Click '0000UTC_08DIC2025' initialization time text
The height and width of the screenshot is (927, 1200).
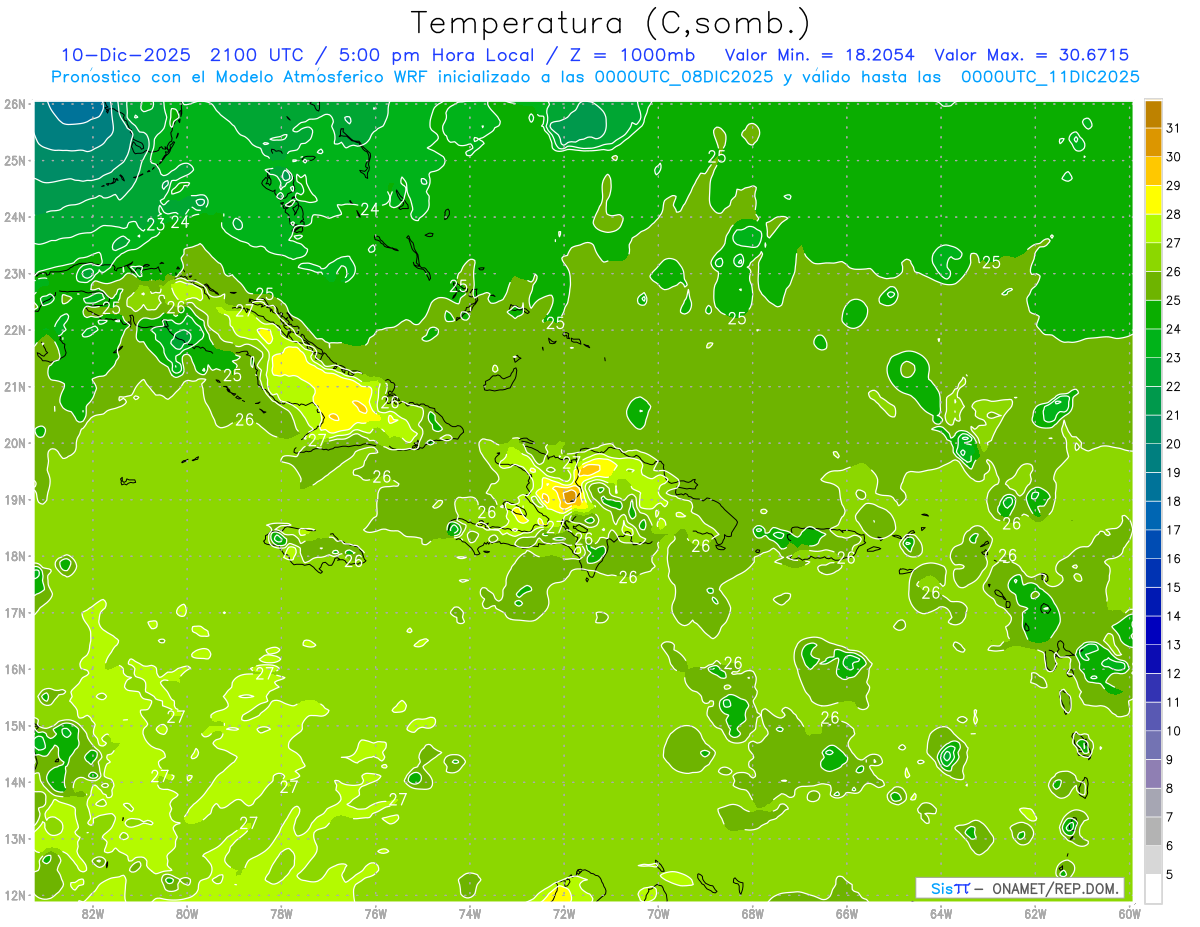[684, 76]
